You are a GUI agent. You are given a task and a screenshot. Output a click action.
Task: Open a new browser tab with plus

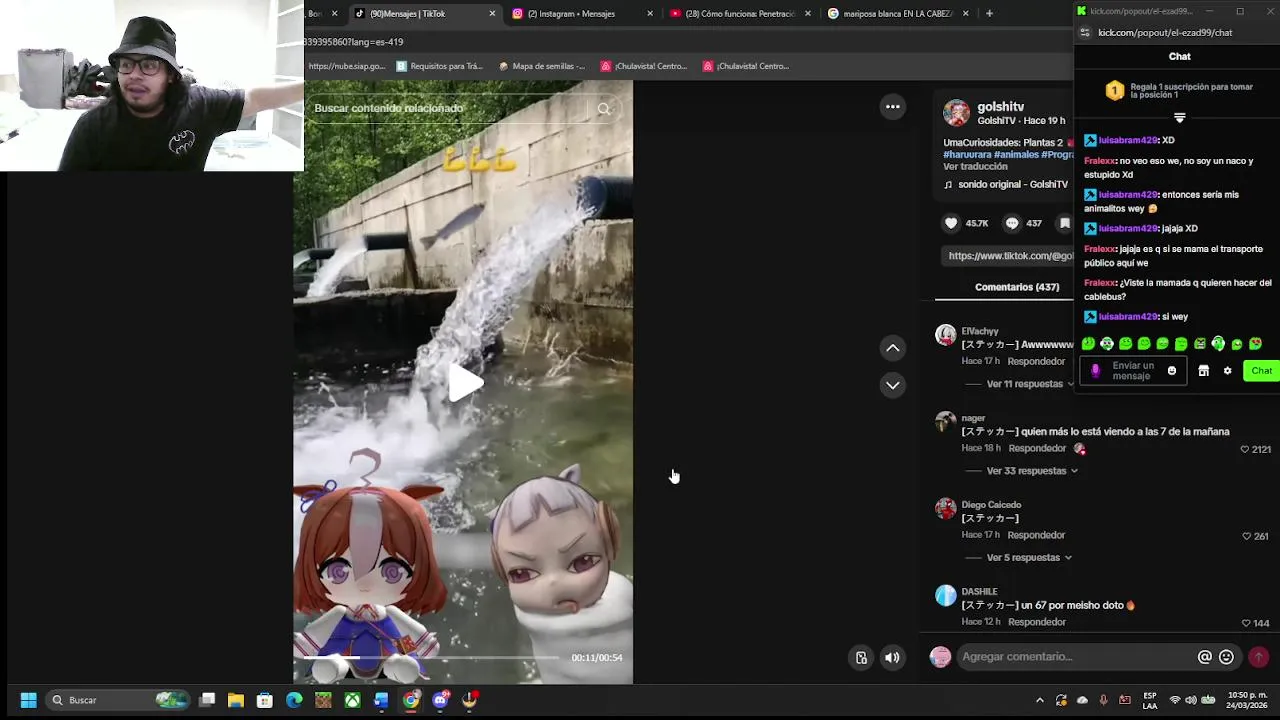(989, 14)
